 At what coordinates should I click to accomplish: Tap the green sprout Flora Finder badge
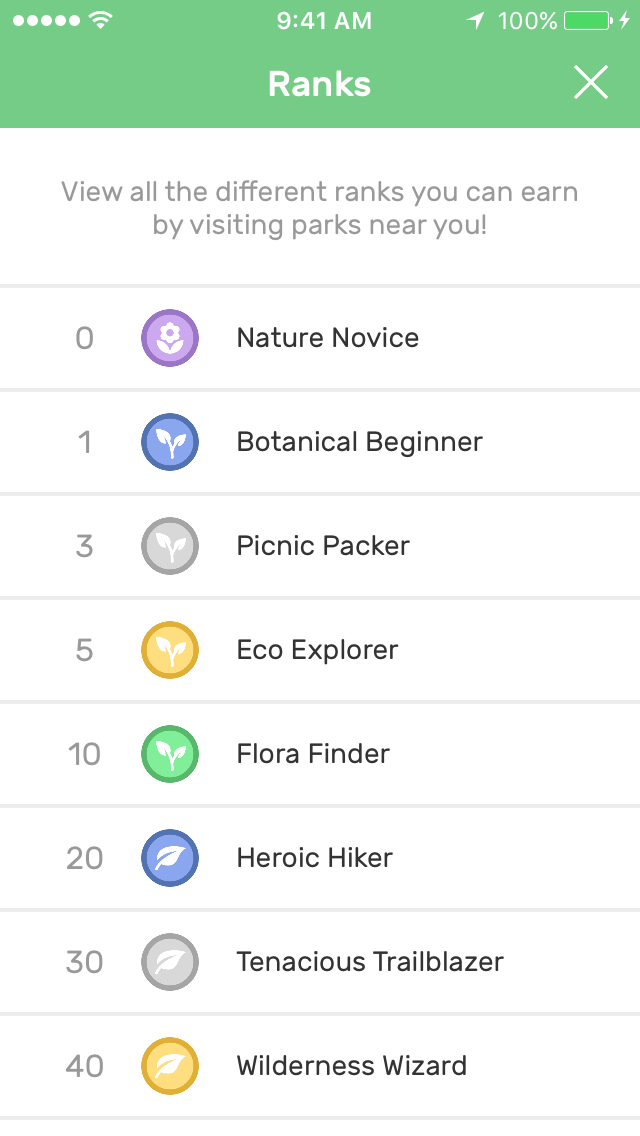pyautogui.click(x=170, y=754)
